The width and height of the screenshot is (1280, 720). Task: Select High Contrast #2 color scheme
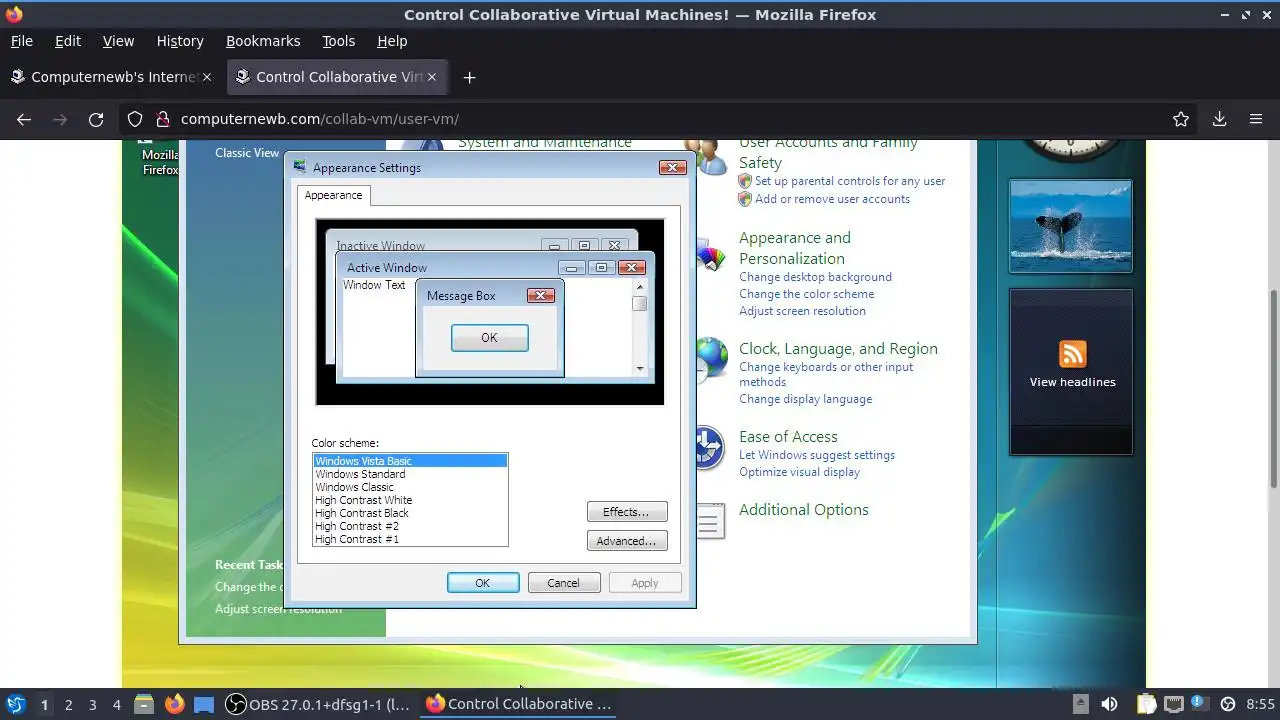pyautogui.click(x=410, y=526)
